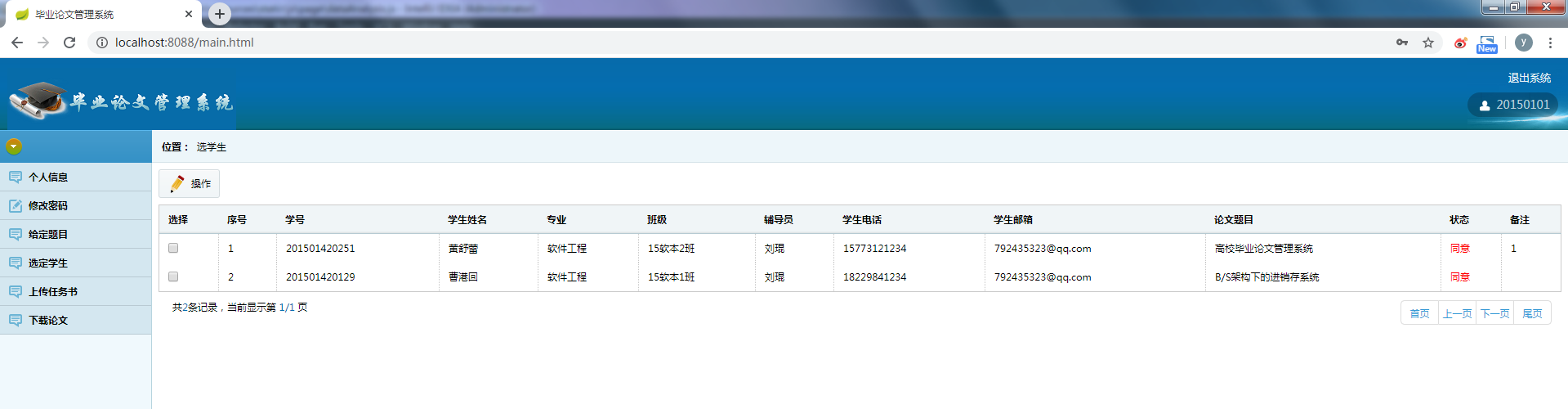The height and width of the screenshot is (409, 1568).
Task: Click the icon beside 下载论文
Action: (x=16, y=321)
